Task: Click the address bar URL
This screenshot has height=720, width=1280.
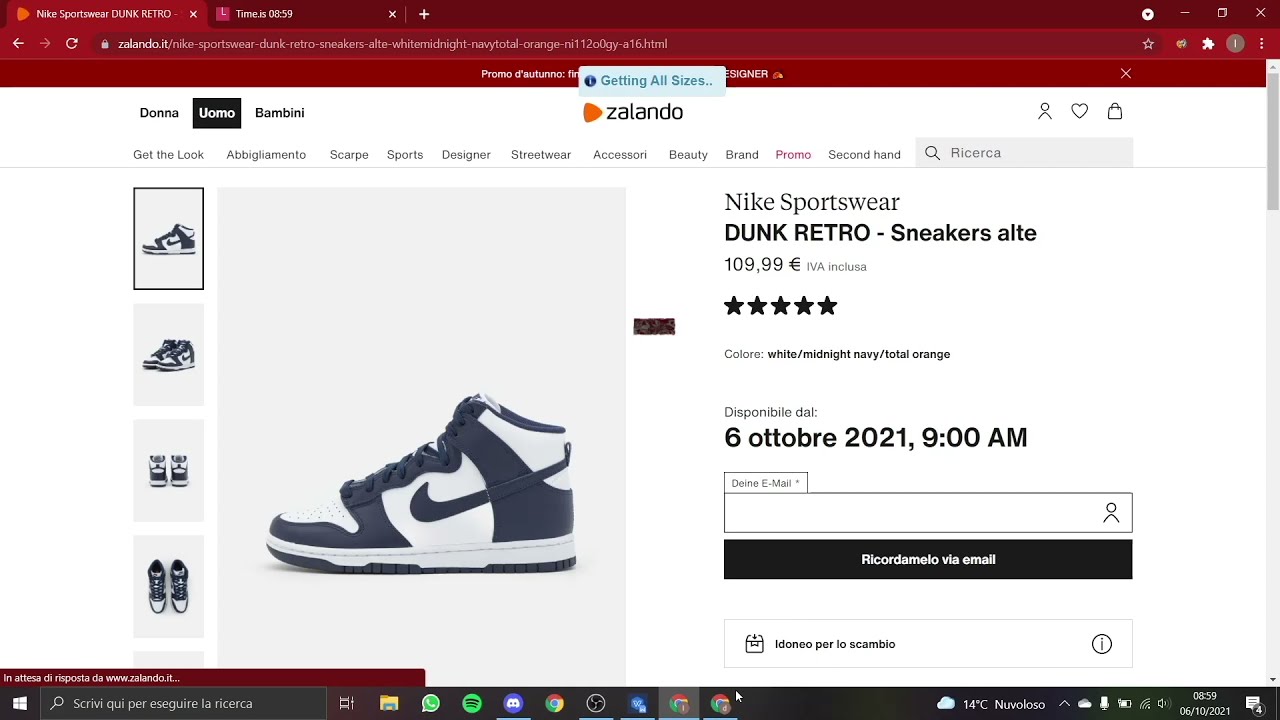Action: coord(392,44)
